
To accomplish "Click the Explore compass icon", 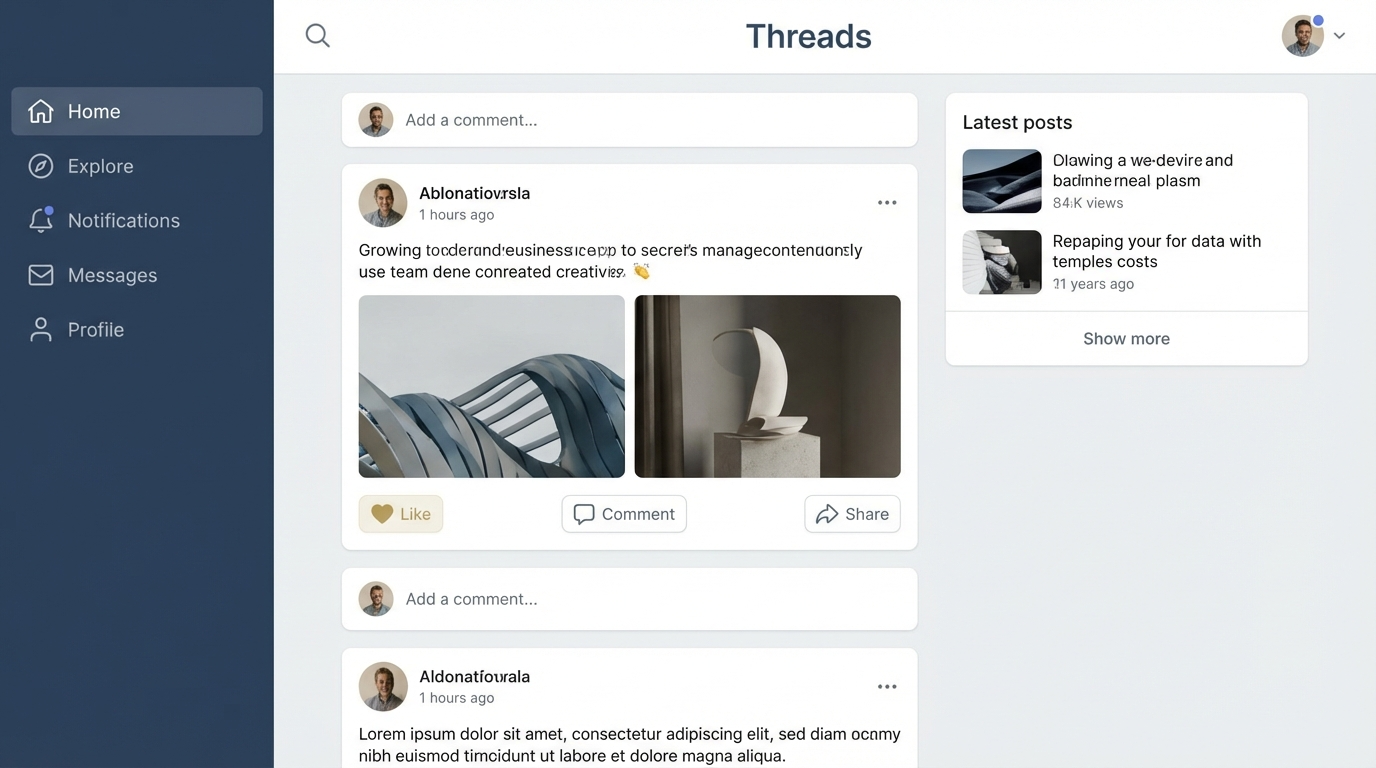I will (41, 166).
